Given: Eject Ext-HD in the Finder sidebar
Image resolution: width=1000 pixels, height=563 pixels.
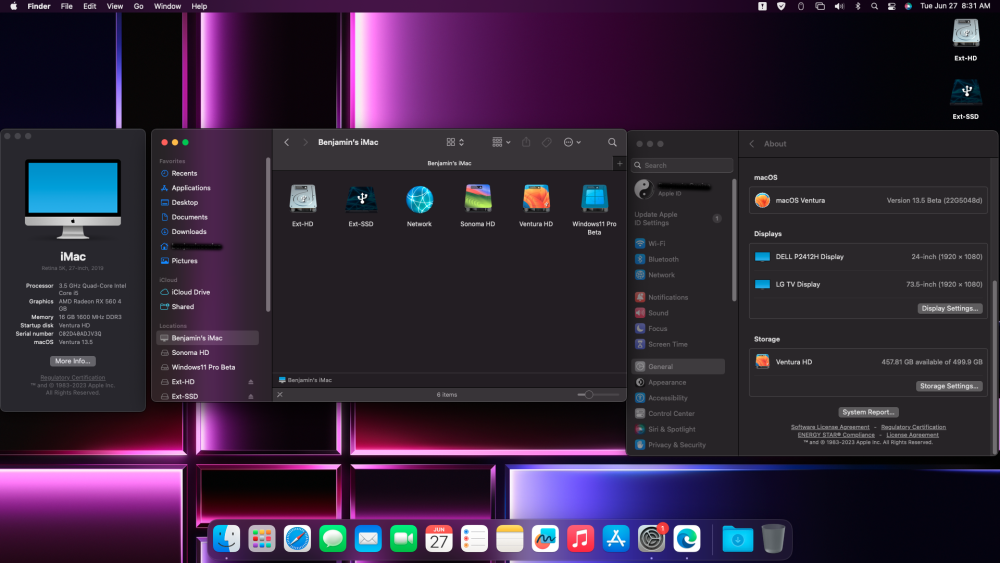Looking at the screenshot, I should click(251, 382).
